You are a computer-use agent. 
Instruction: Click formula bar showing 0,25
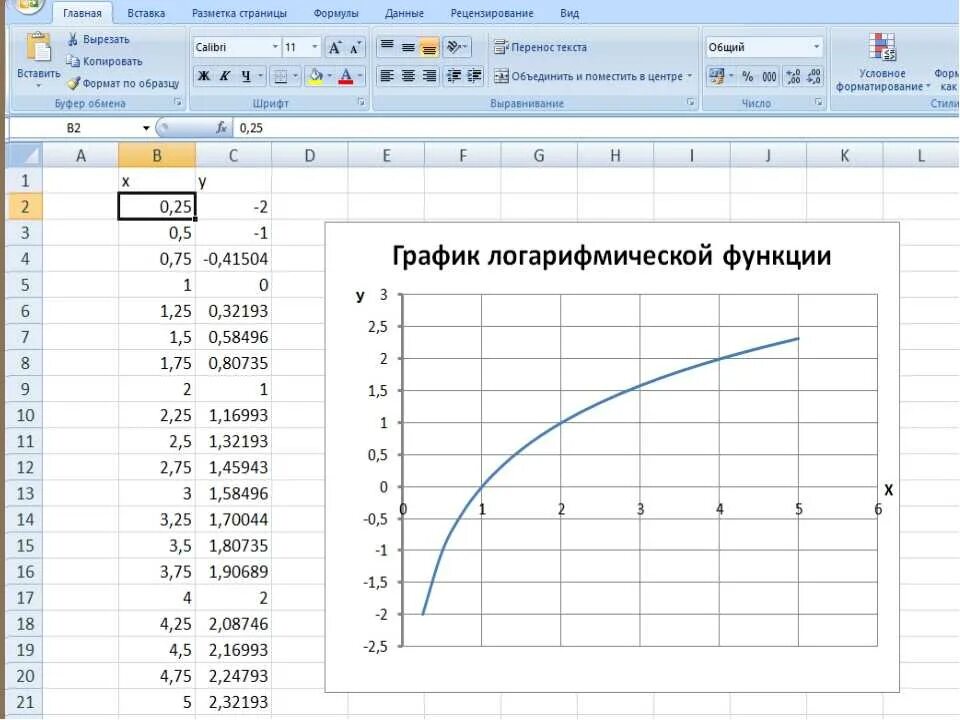click(x=594, y=128)
